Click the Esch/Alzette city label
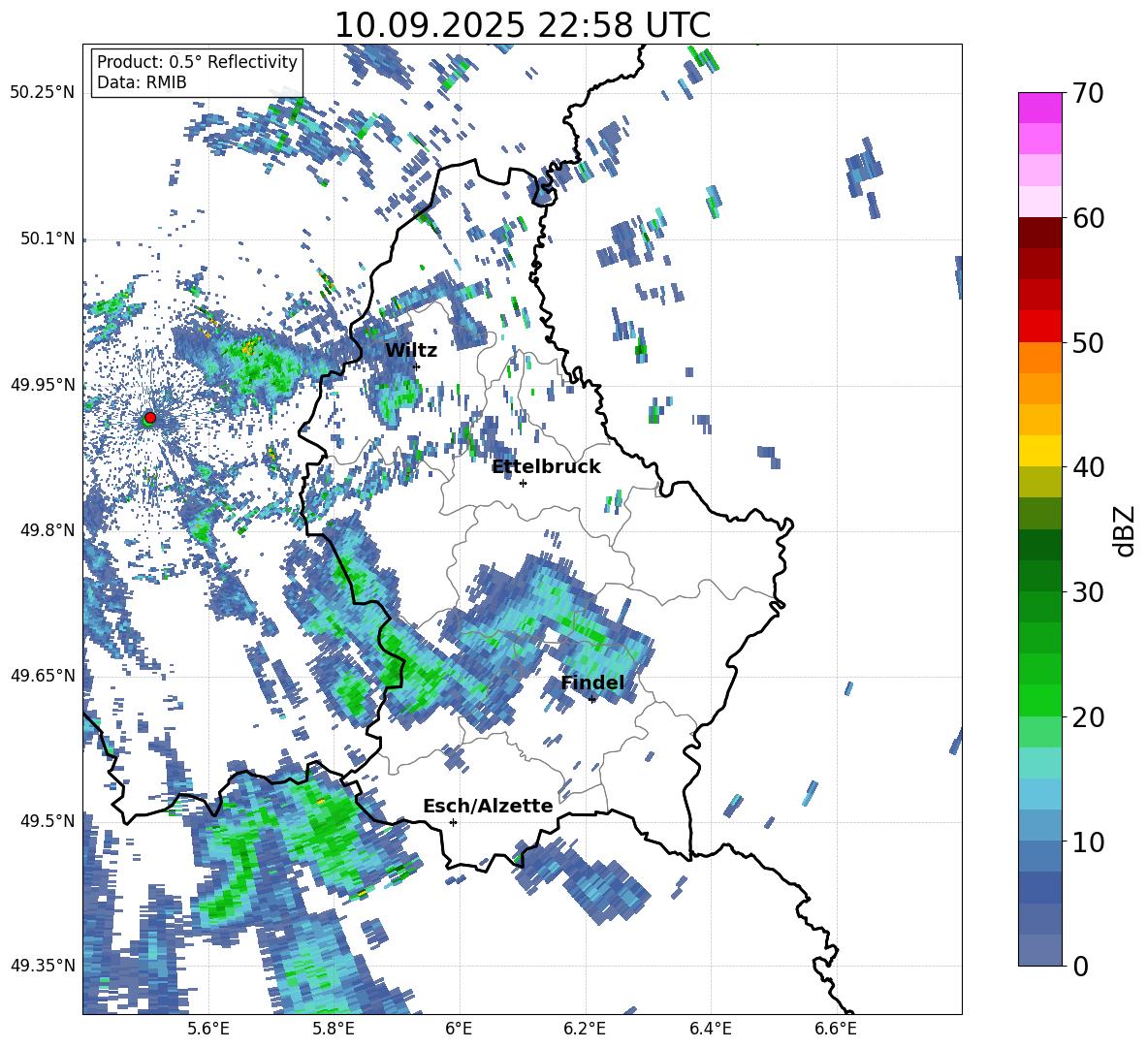The width and height of the screenshot is (1148, 1048). coord(488,807)
